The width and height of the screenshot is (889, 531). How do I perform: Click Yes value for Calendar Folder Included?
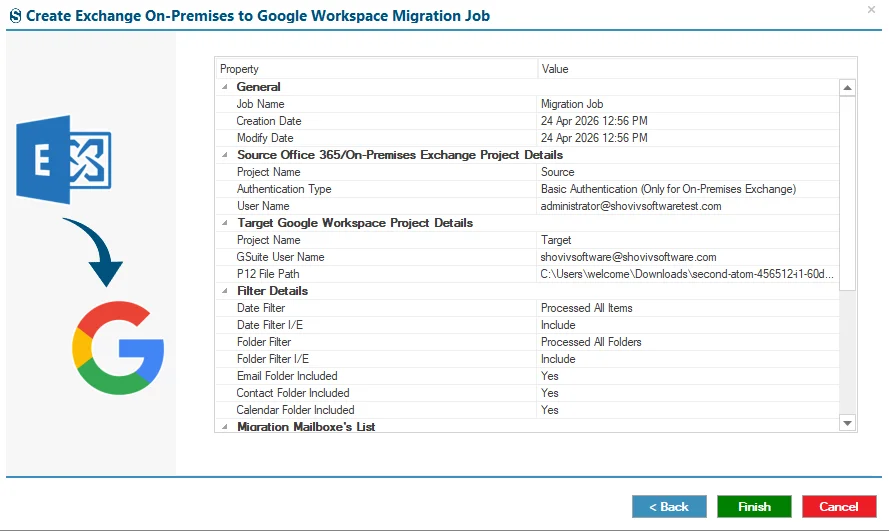(x=549, y=410)
